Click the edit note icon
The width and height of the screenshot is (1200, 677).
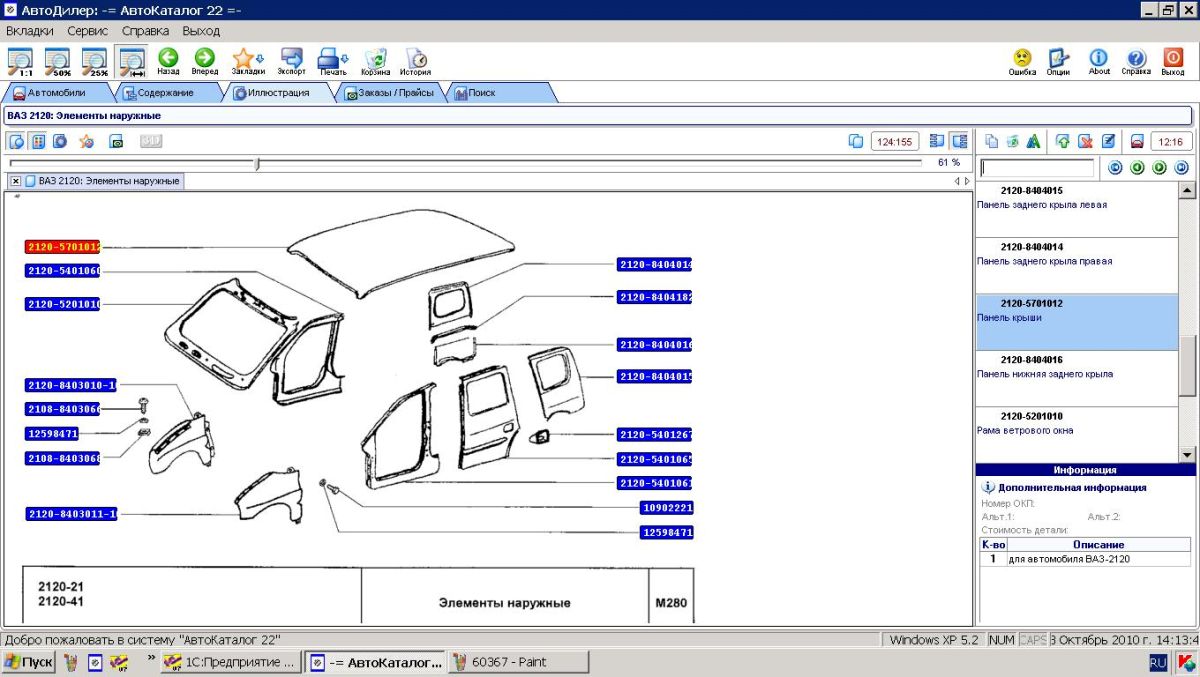coord(1108,141)
